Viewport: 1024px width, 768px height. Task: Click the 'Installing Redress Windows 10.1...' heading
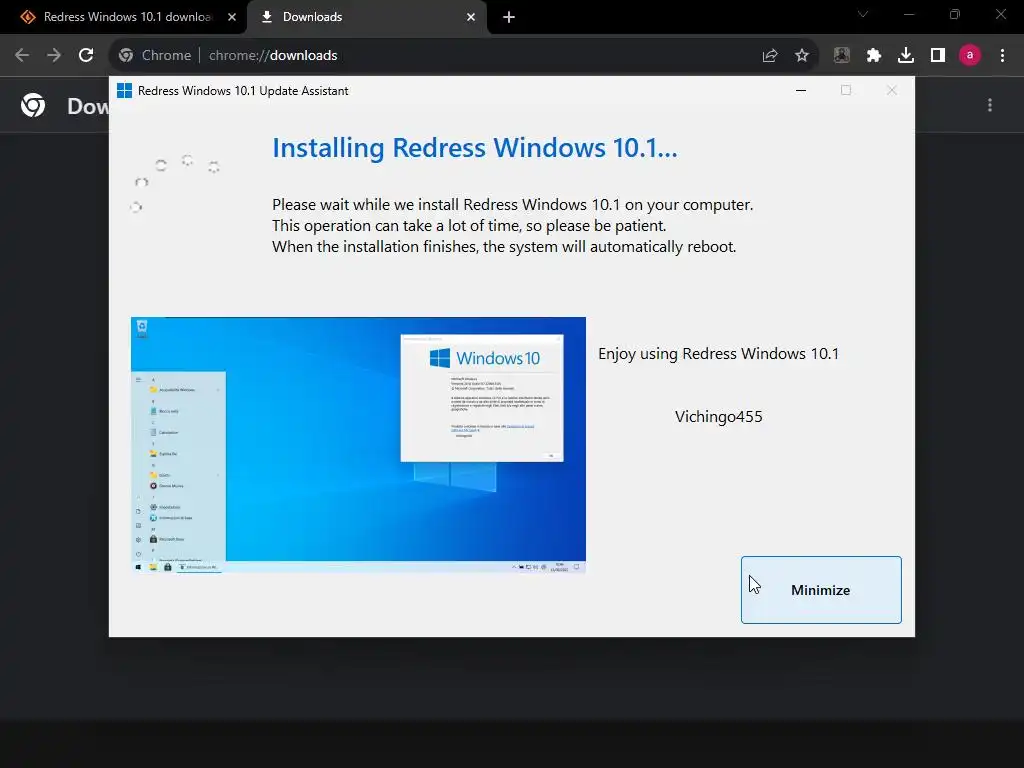click(475, 148)
